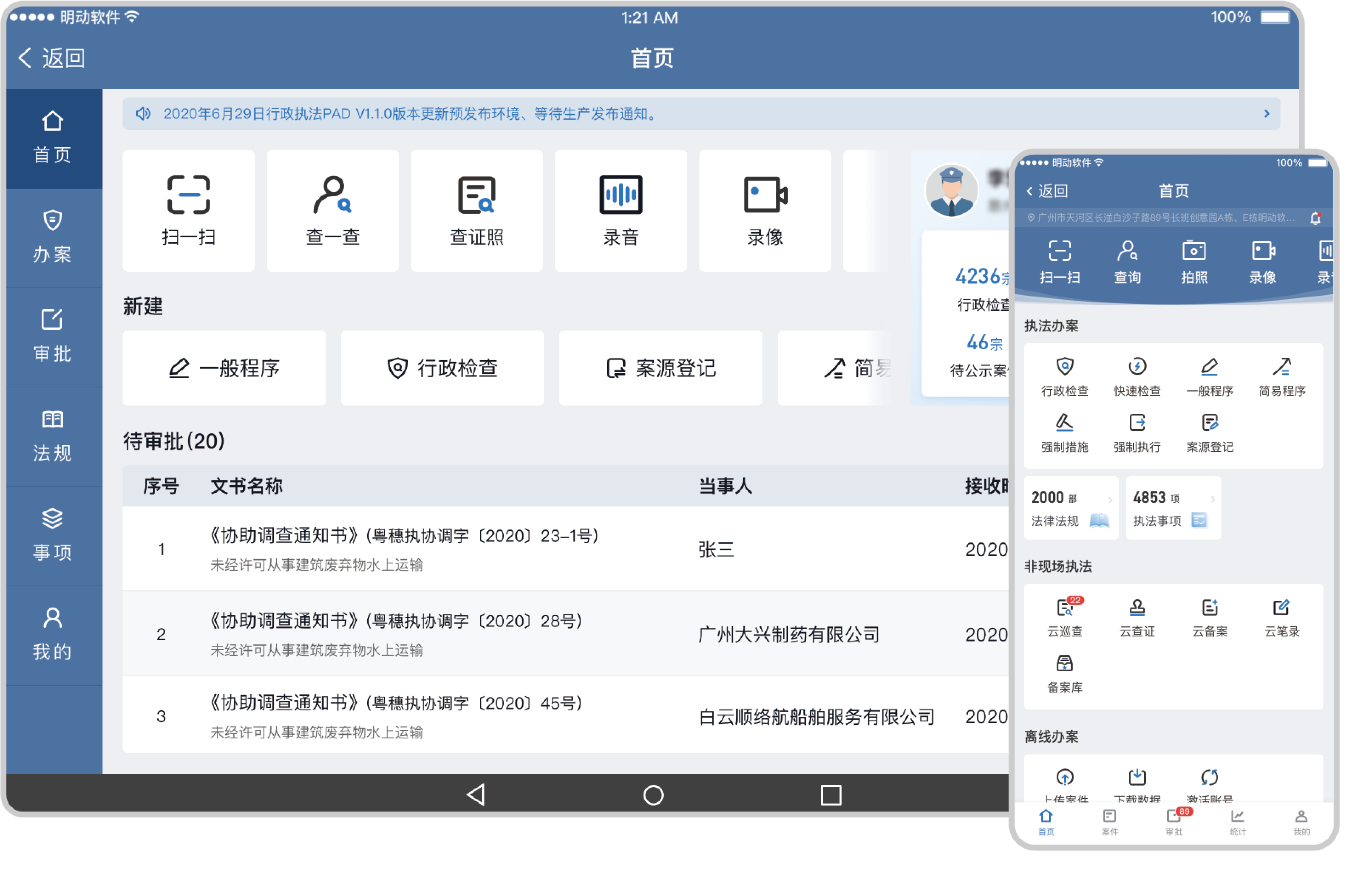Open 强制措施 icon on phone
The image size is (1372, 882).
[x=1064, y=423]
